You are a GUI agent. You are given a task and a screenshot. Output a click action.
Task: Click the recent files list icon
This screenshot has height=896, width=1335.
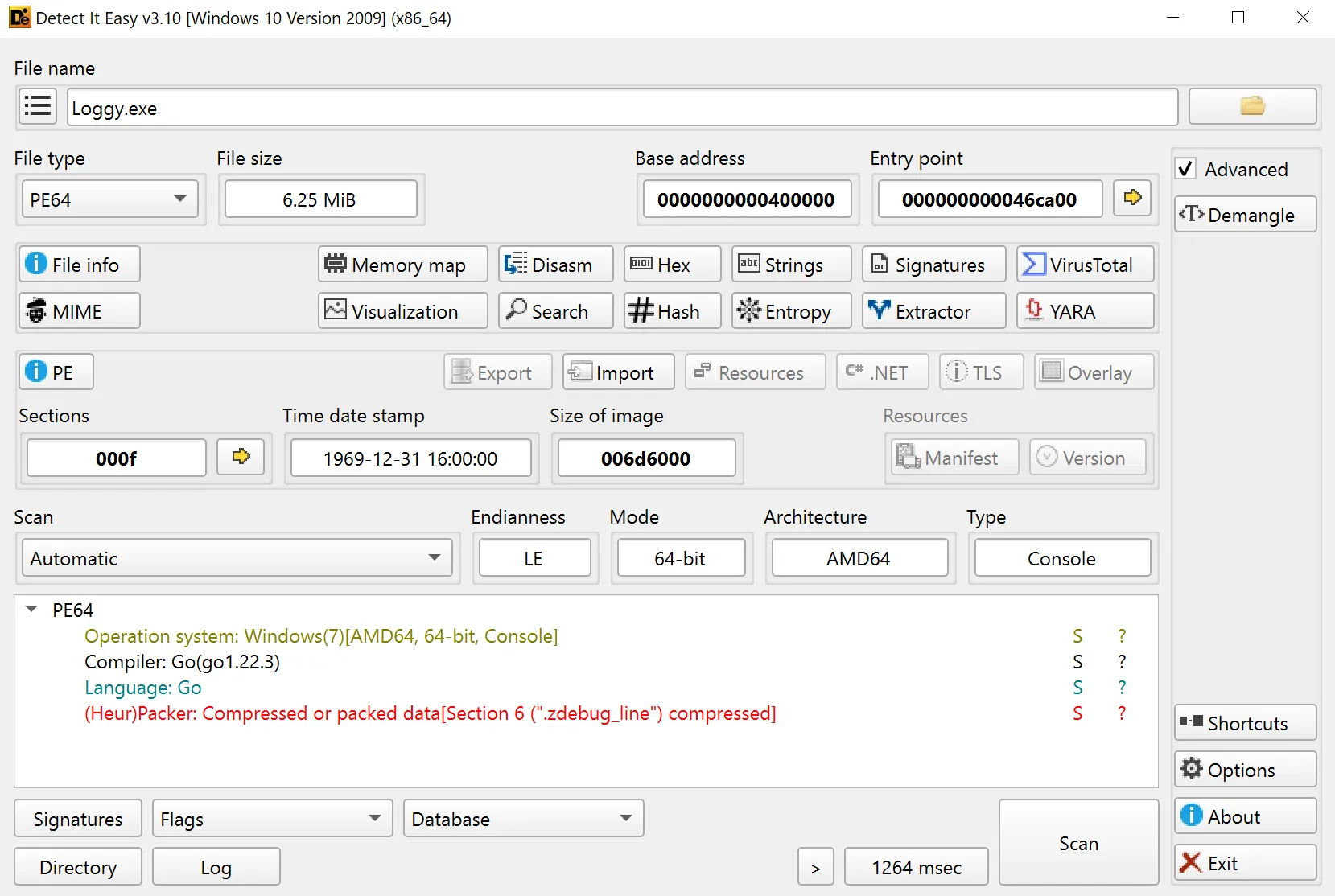[38, 106]
